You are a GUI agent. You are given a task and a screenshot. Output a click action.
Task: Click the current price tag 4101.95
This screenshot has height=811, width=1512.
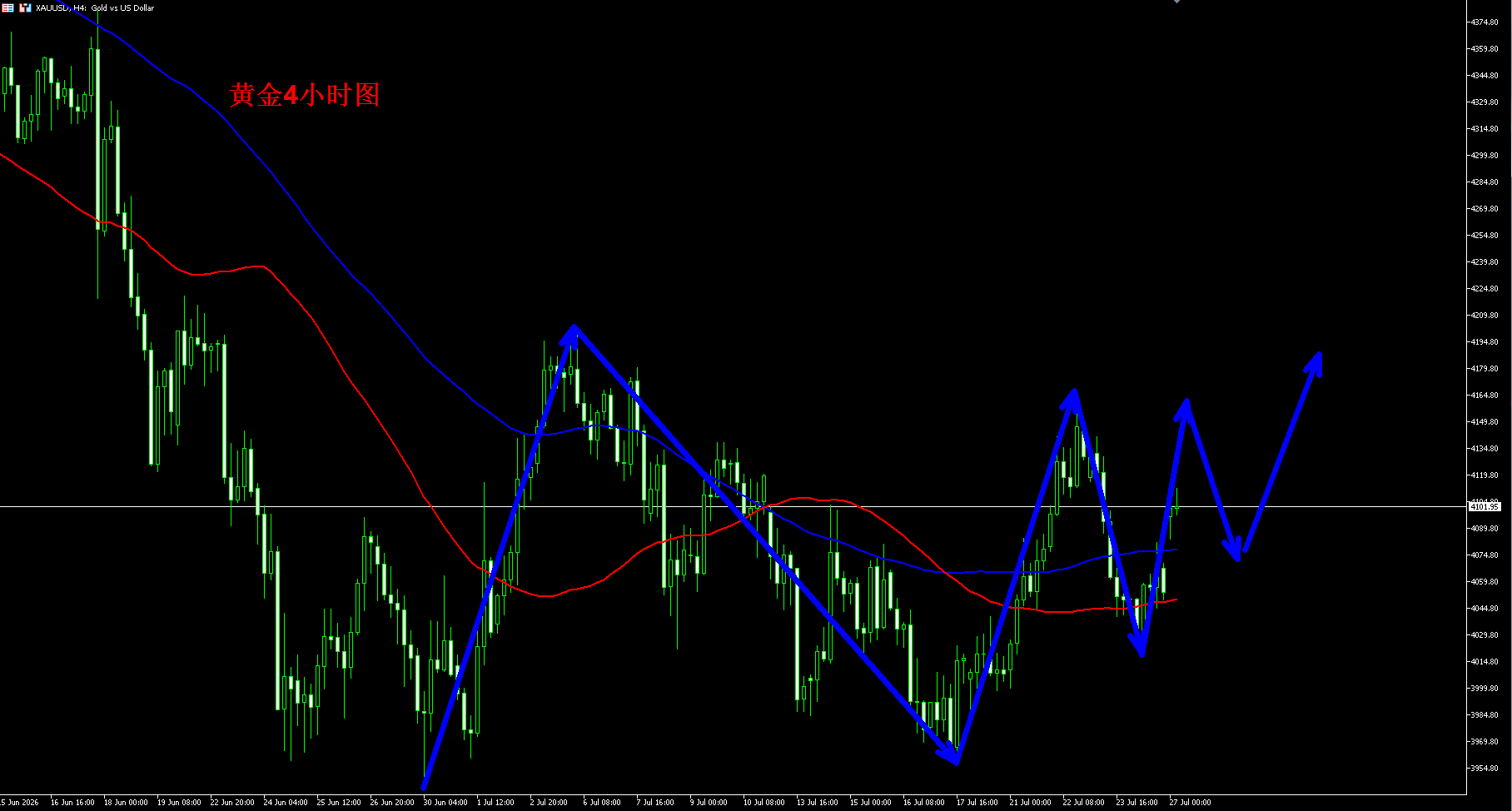1485,506
